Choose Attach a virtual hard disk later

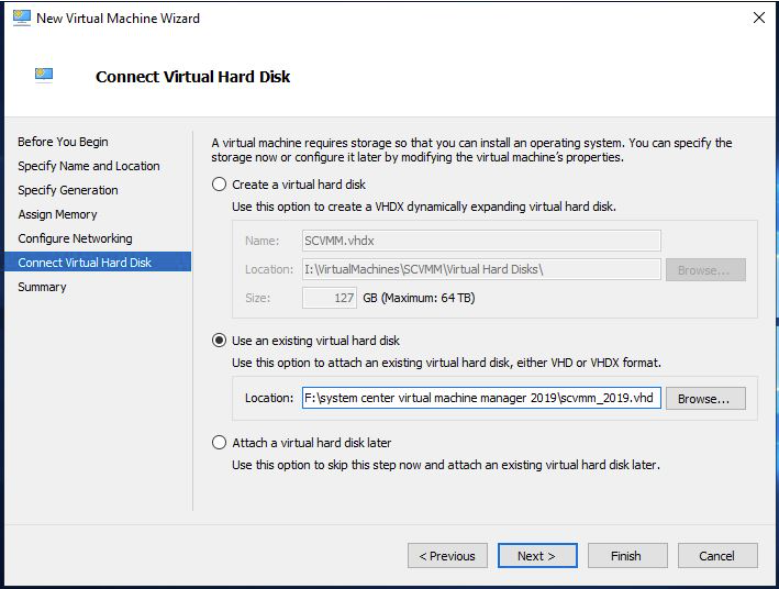pyautogui.click(x=219, y=442)
